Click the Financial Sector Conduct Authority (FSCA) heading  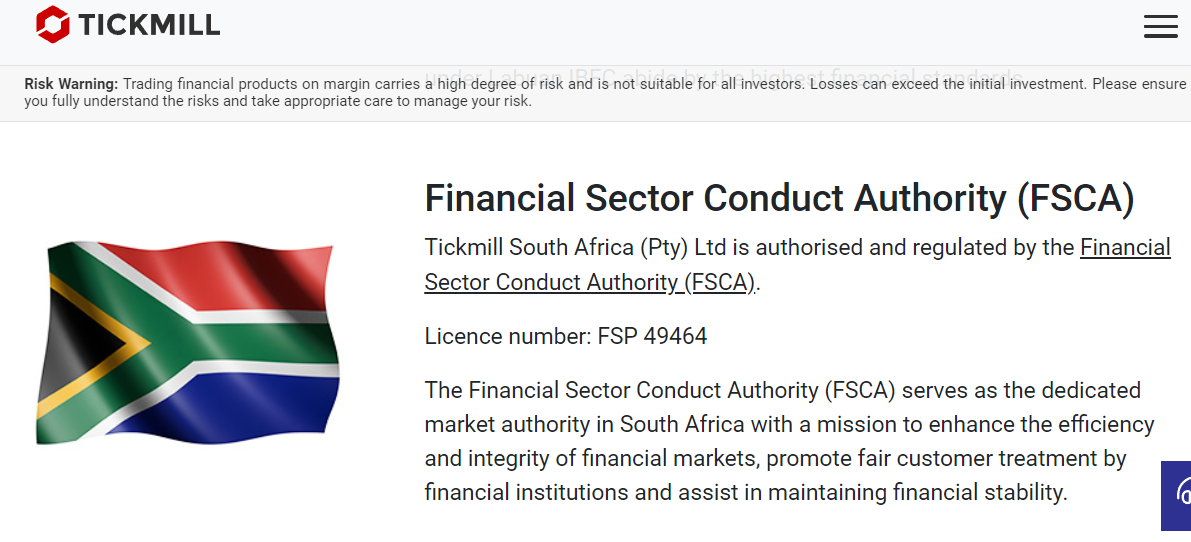[x=779, y=198]
